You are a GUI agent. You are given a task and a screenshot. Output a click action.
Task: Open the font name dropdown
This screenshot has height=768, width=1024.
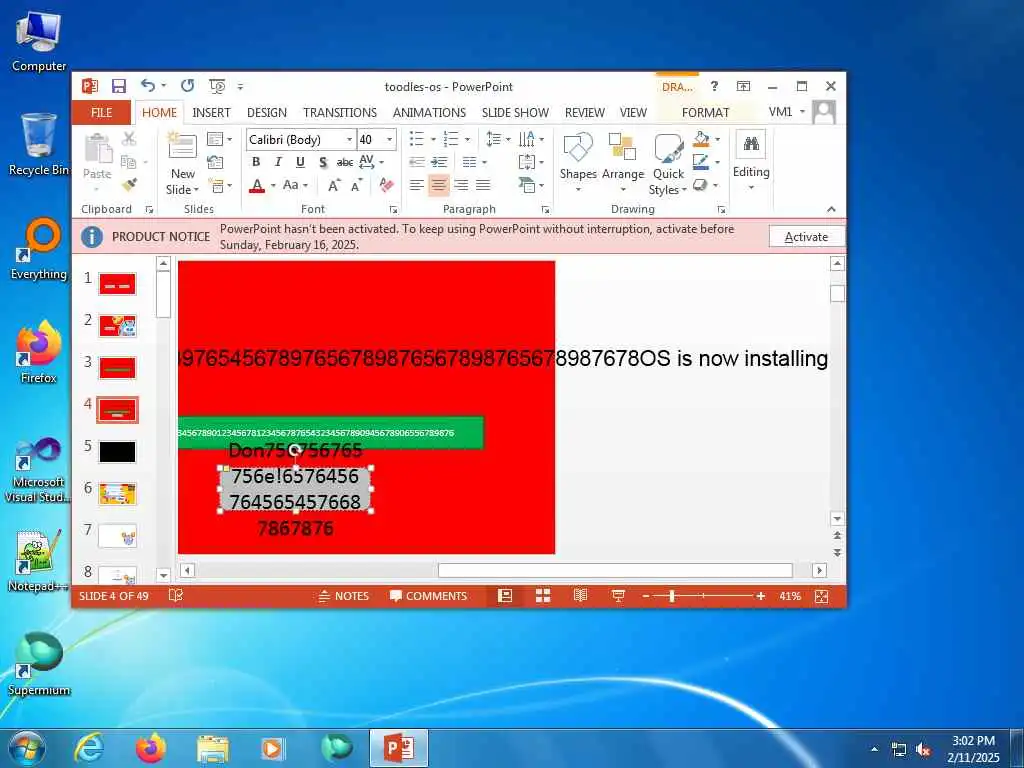click(x=349, y=139)
